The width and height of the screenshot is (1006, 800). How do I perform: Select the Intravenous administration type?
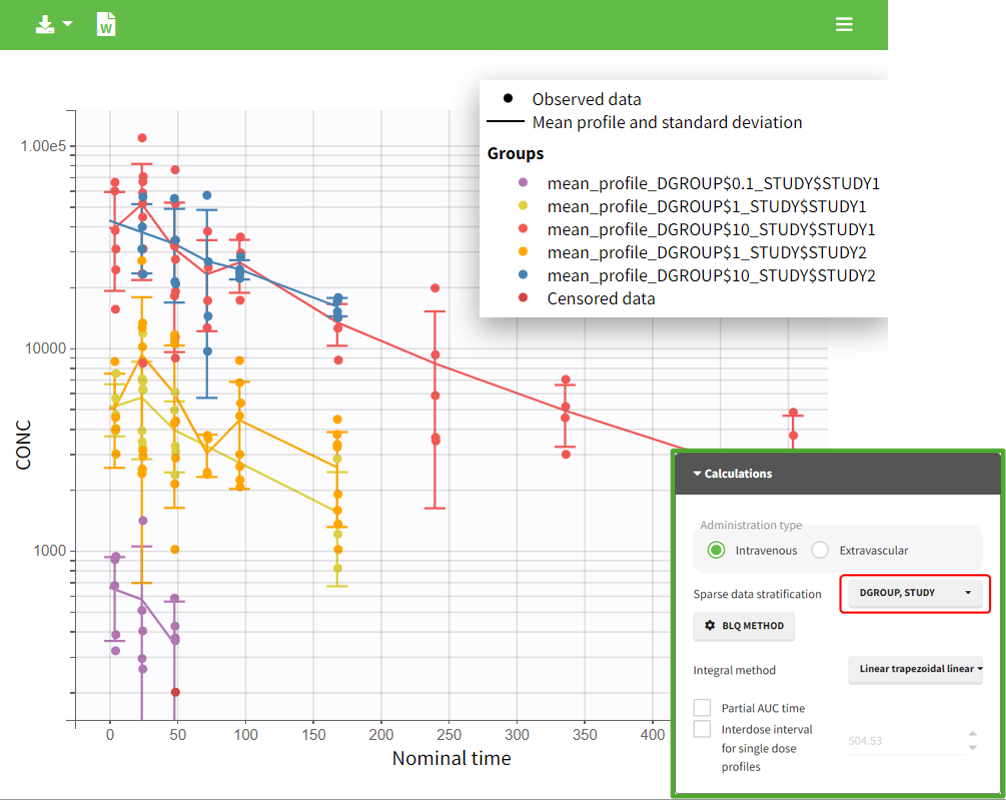715,550
